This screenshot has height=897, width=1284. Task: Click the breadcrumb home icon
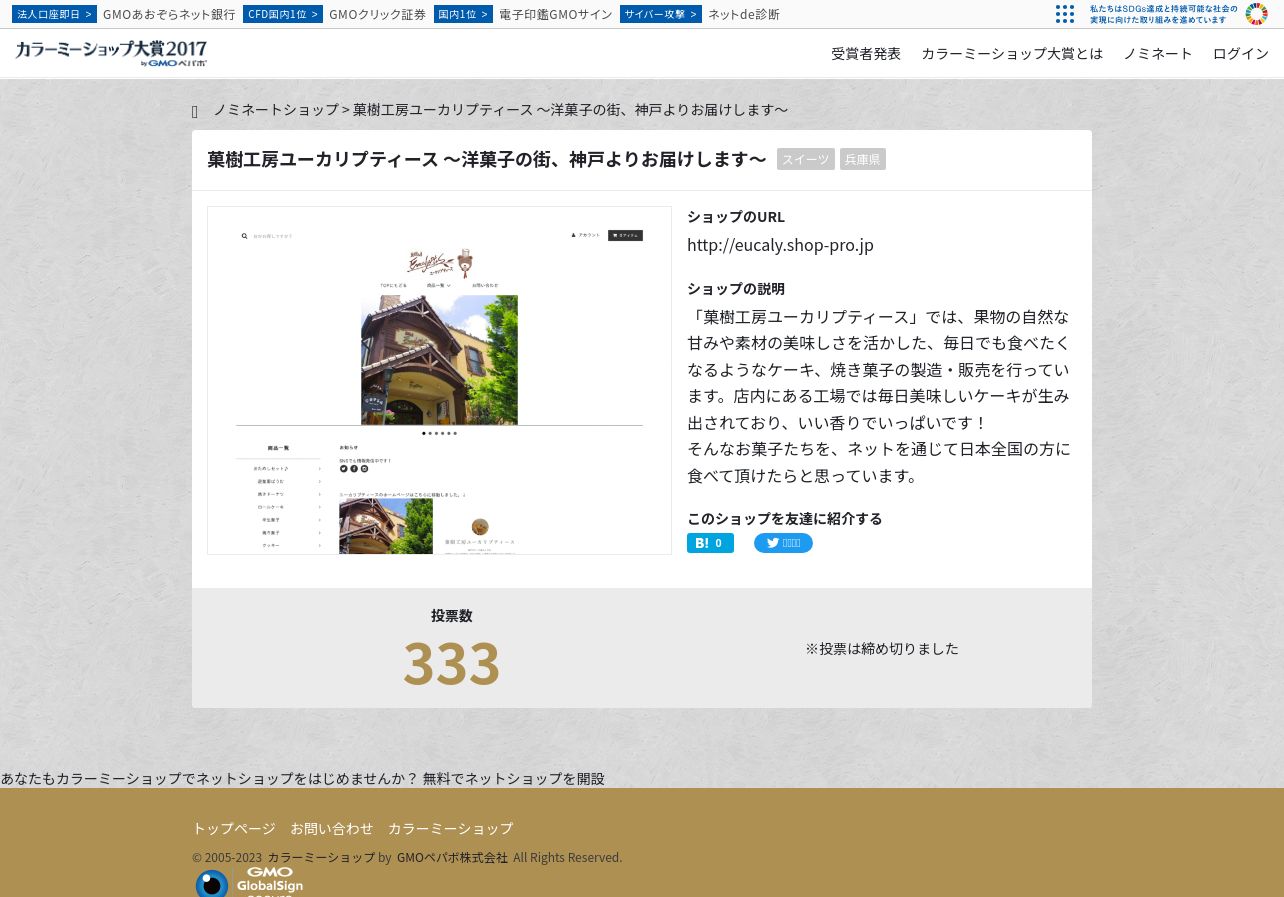(195, 111)
